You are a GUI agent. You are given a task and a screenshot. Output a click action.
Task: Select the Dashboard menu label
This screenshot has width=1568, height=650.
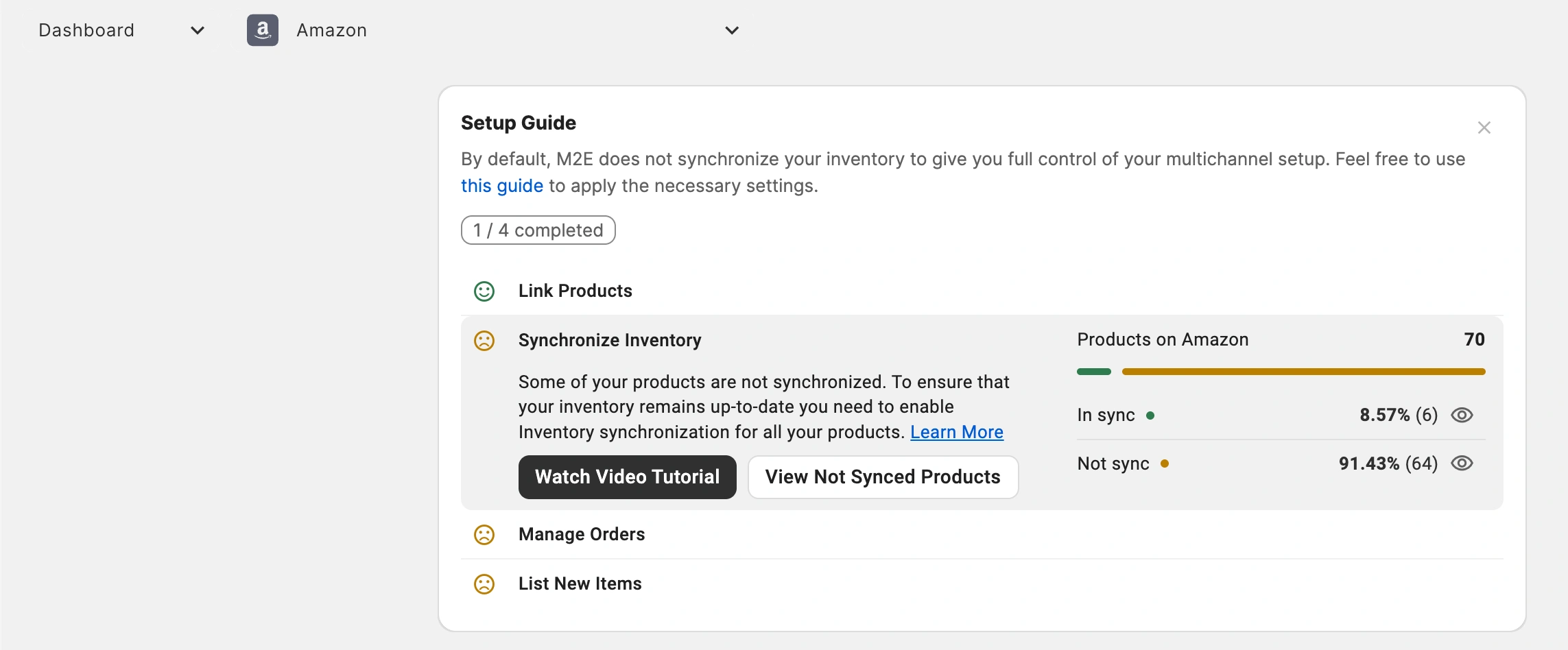(86, 30)
